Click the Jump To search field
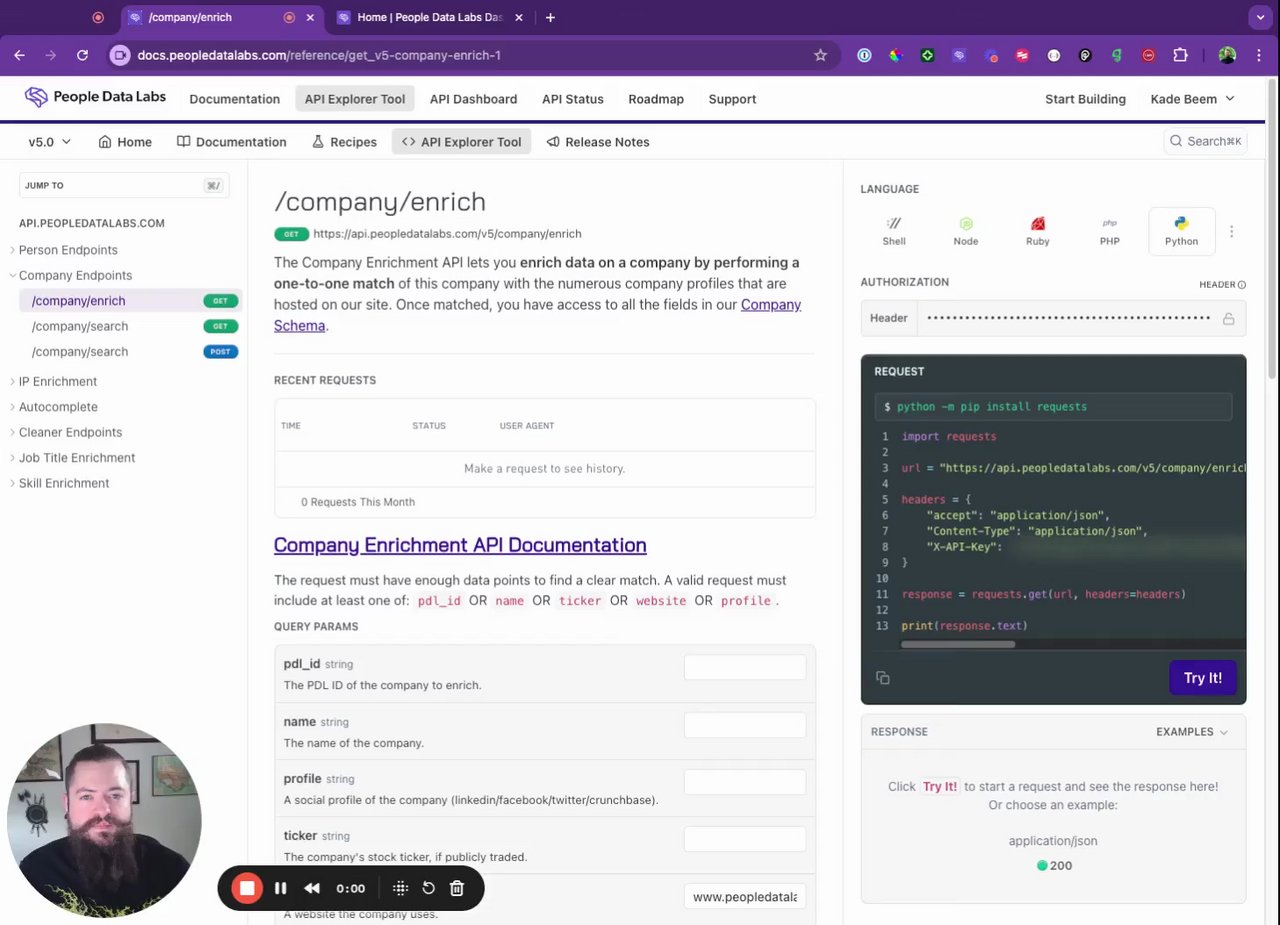This screenshot has width=1280, height=925. [x=124, y=185]
